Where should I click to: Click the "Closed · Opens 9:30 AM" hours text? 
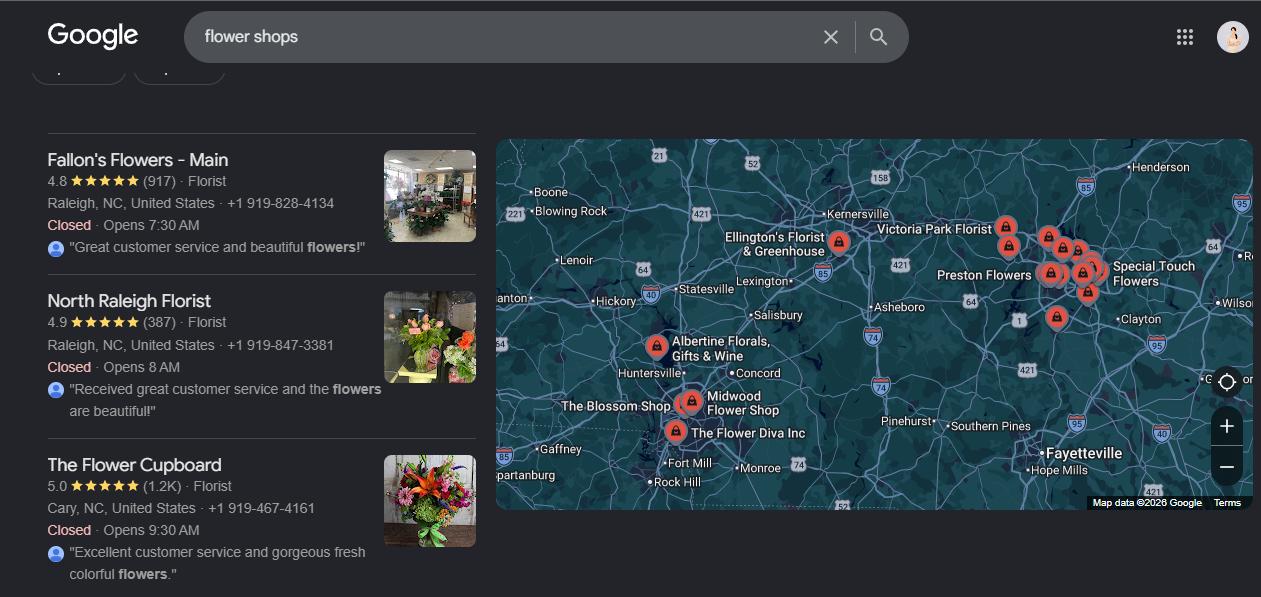(123, 530)
